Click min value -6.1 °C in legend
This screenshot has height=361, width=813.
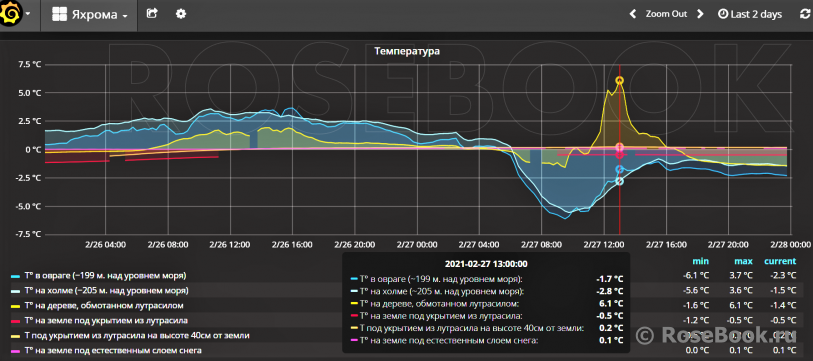tap(696, 275)
